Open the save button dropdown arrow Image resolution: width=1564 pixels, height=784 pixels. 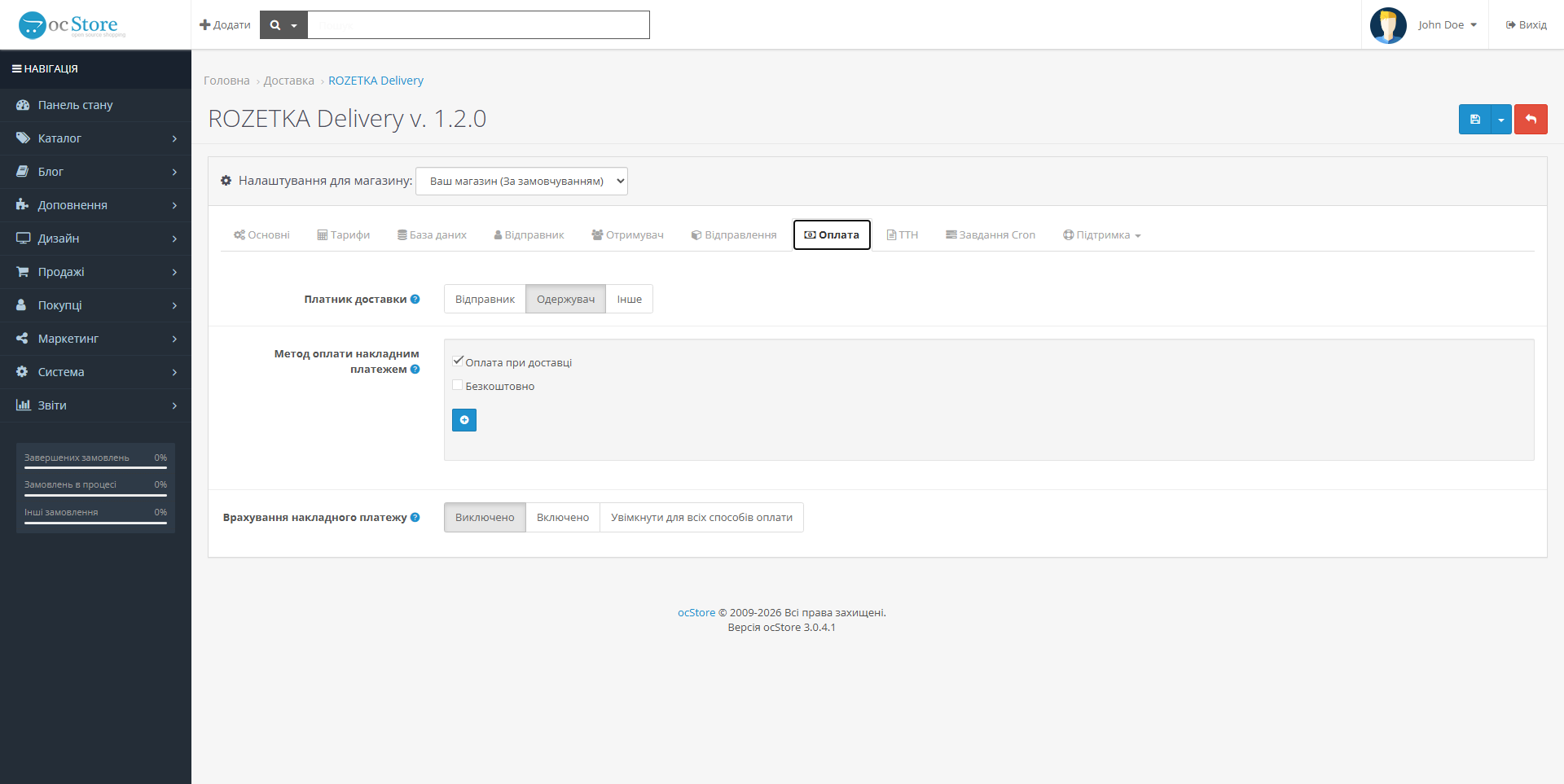click(1501, 119)
